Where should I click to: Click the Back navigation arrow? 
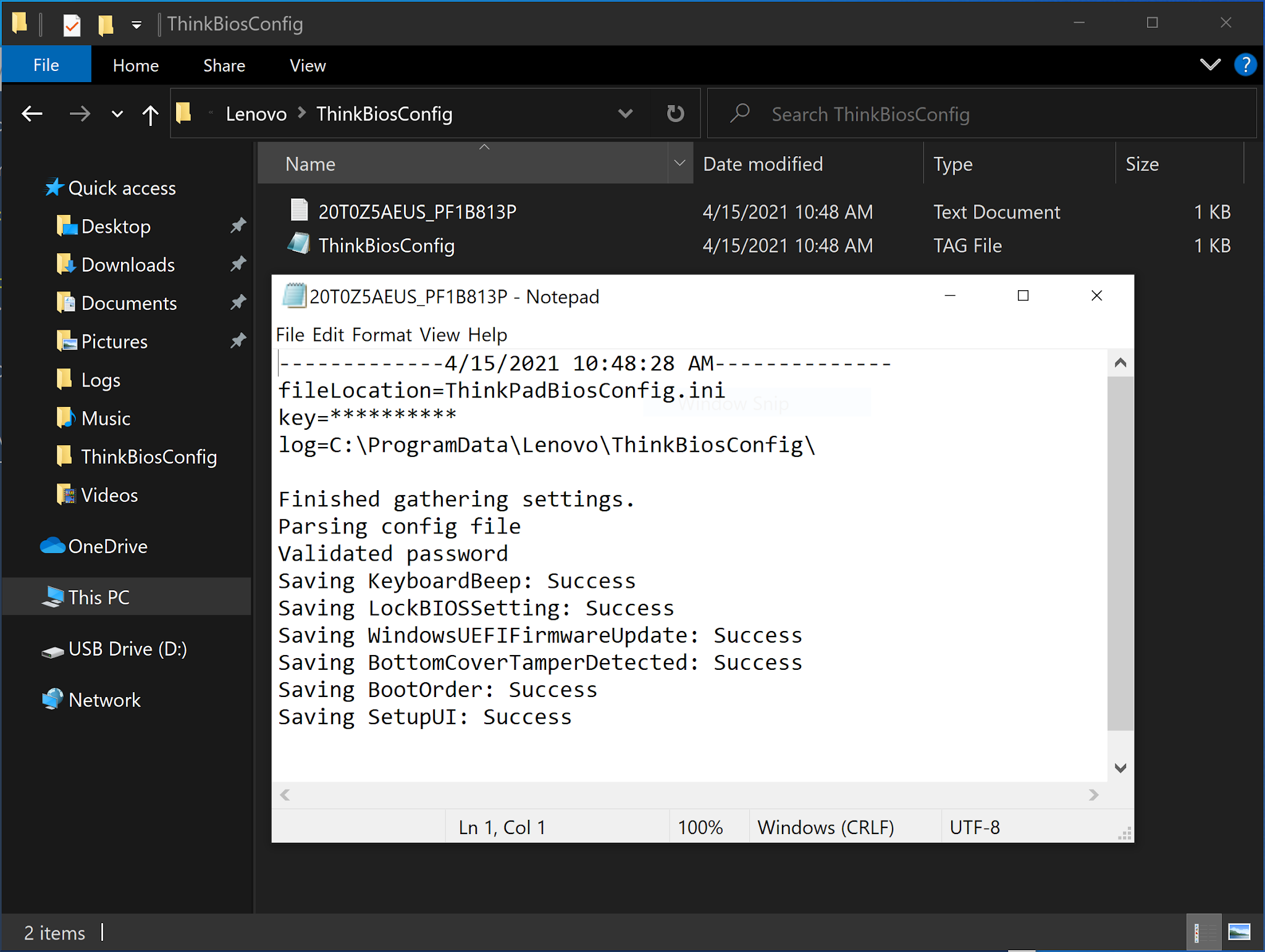(x=32, y=114)
